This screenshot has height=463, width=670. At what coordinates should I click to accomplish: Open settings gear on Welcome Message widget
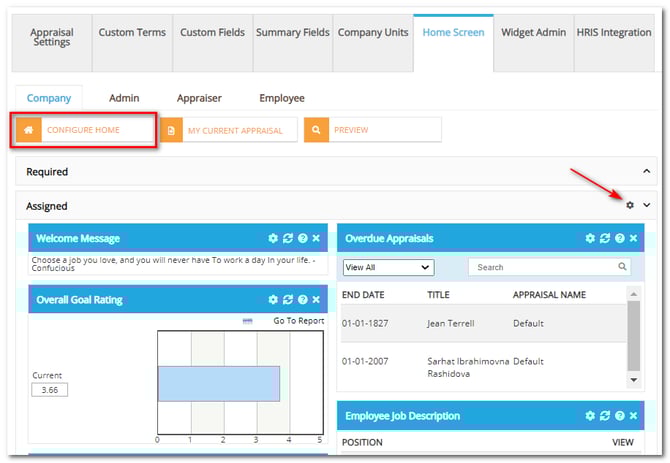pos(273,239)
